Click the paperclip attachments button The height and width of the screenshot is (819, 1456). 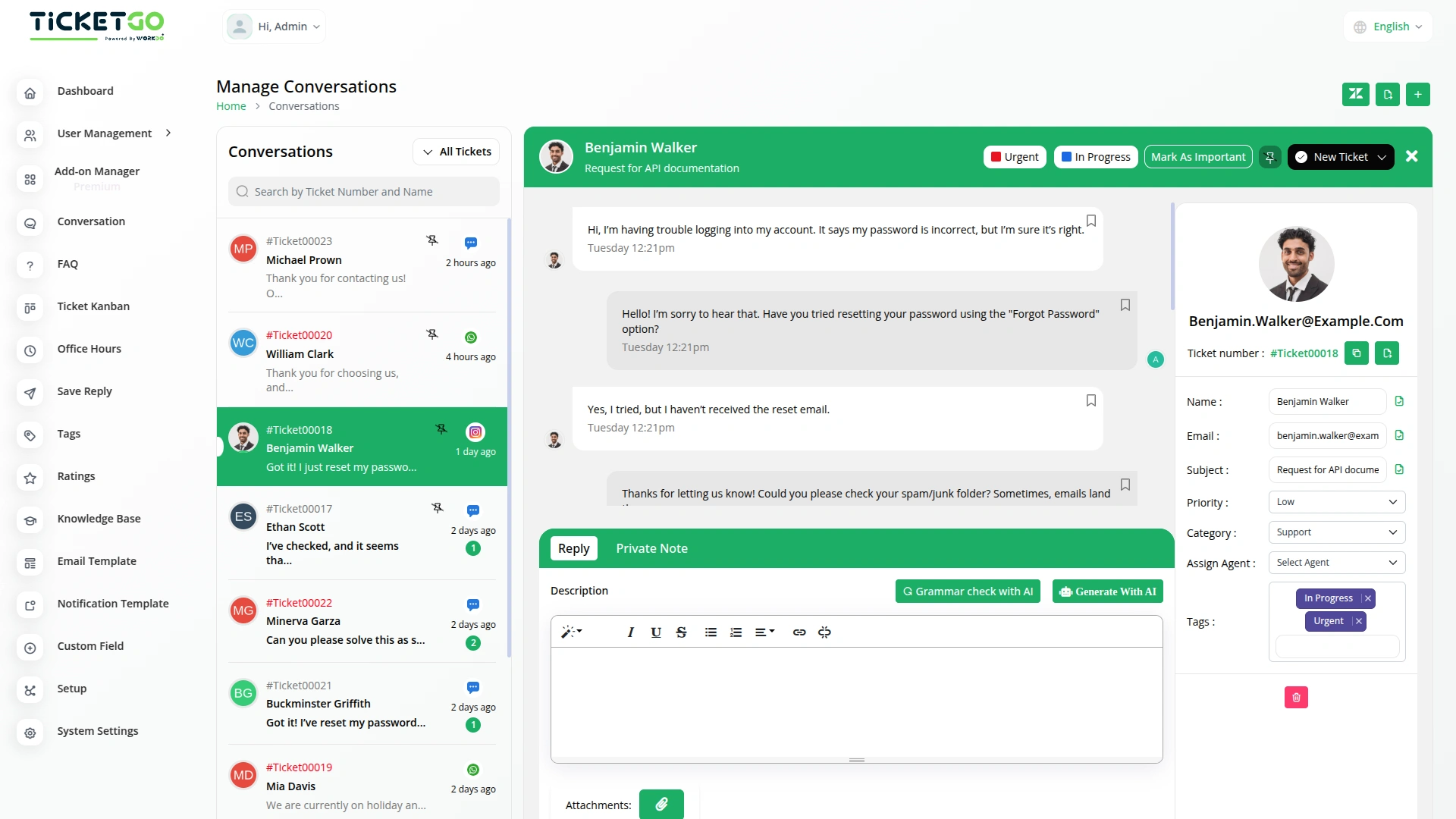click(x=661, y=804)
